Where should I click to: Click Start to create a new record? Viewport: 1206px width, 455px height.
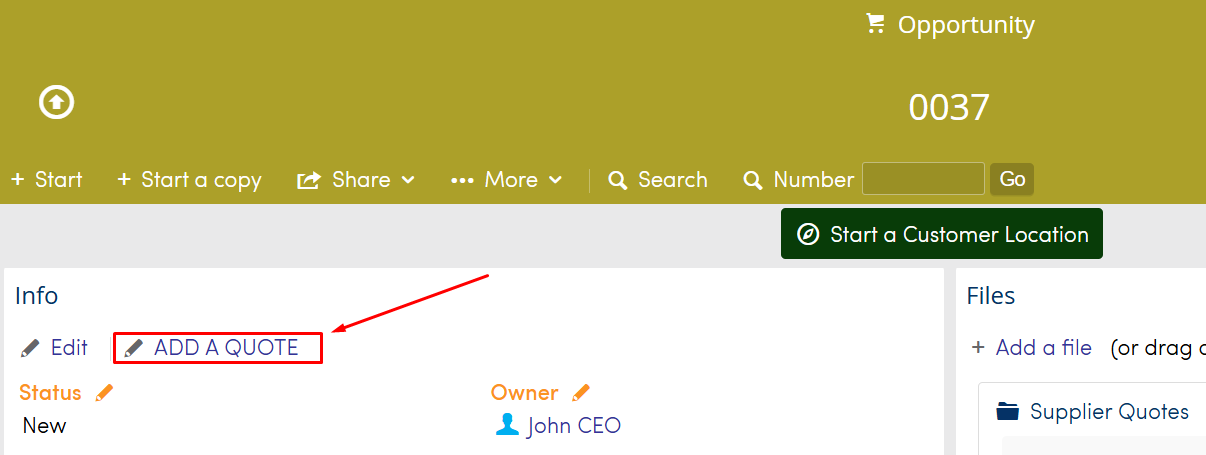pos(47,180)
